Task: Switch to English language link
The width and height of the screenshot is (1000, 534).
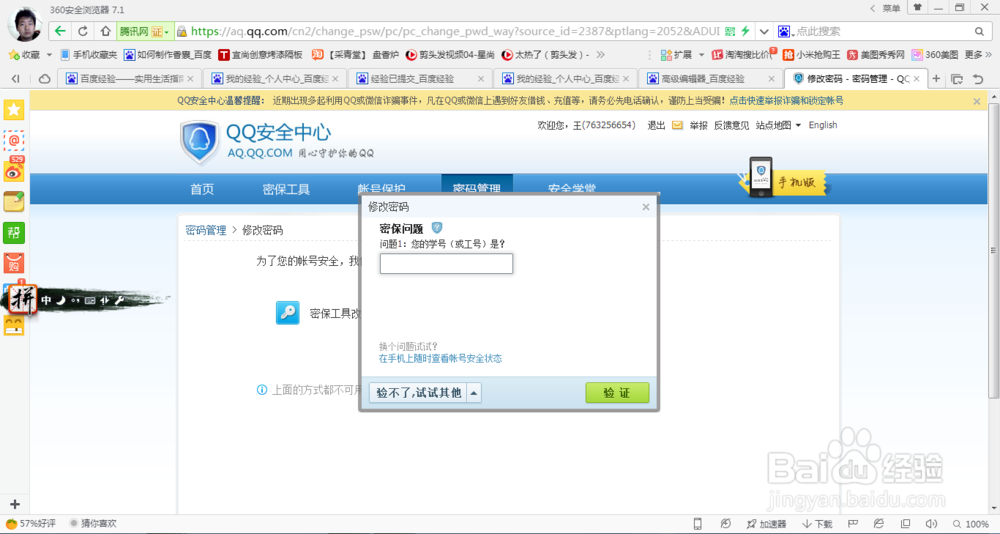Action: [823, 125]
